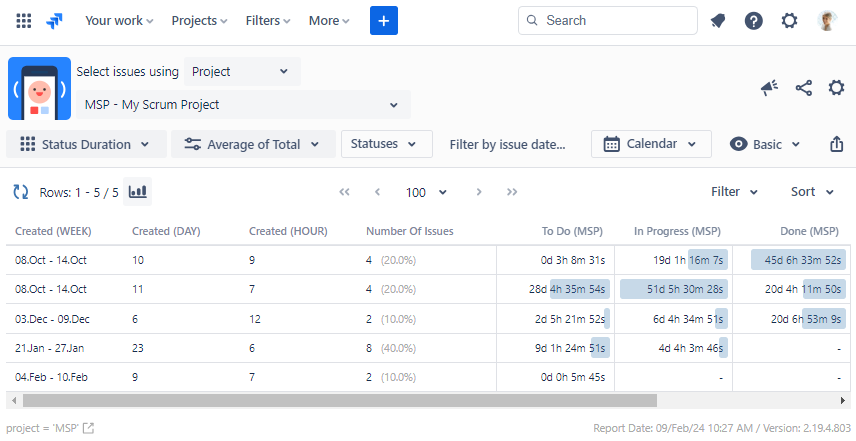Open the app switcher grid icon
This screenshot has width=856, height=441.
click(23, 21)
